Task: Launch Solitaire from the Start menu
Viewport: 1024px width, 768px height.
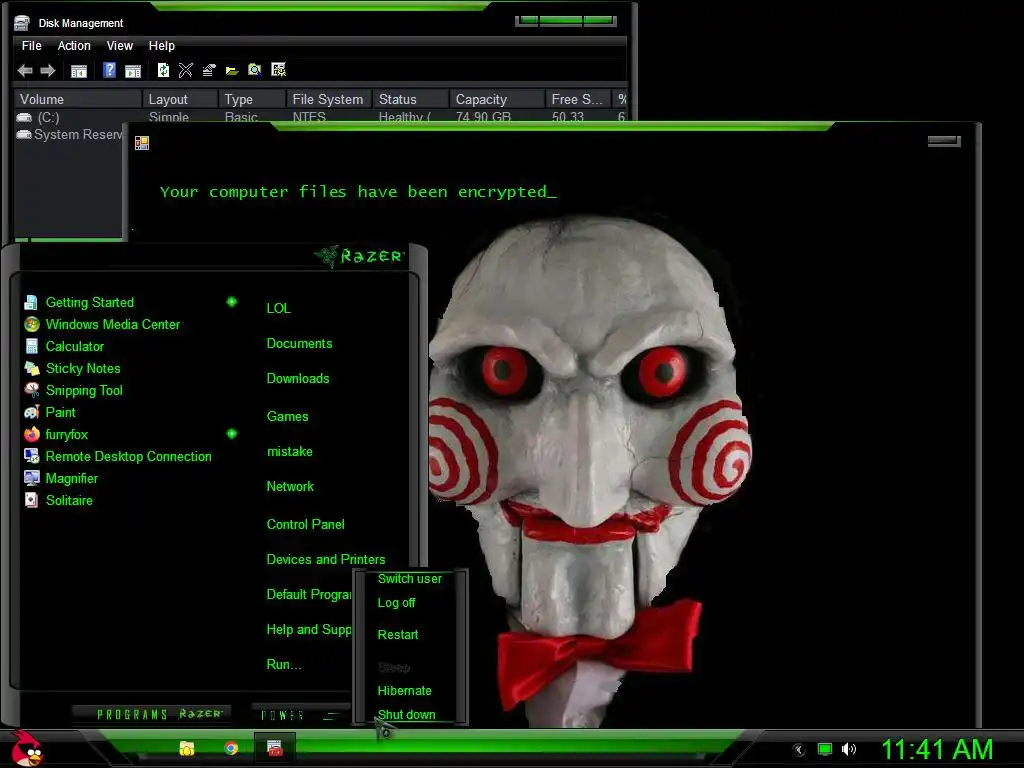Action: point(69,500)
